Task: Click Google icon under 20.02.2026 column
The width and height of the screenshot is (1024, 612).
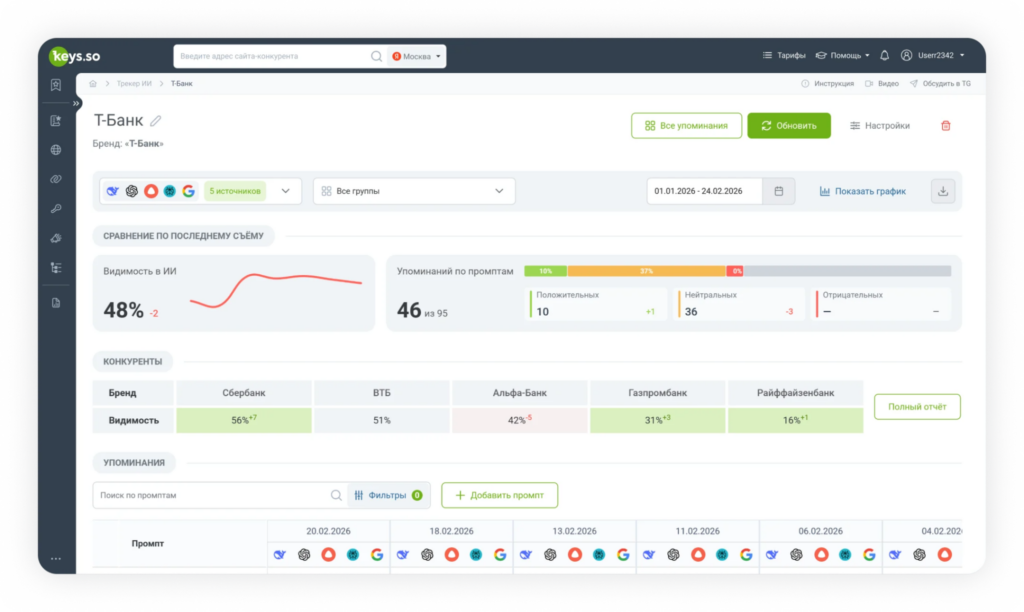Action: coord(377,555)
